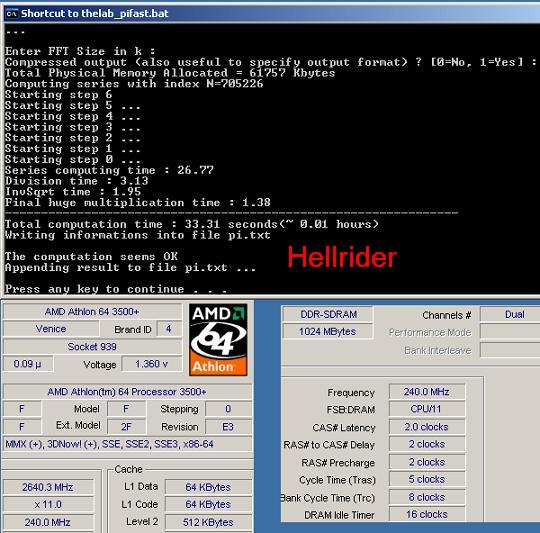The height and width of the screenshot is (533, 540).
Task: Click the Stepping value '0'
Action: click(x=228, y=409)
